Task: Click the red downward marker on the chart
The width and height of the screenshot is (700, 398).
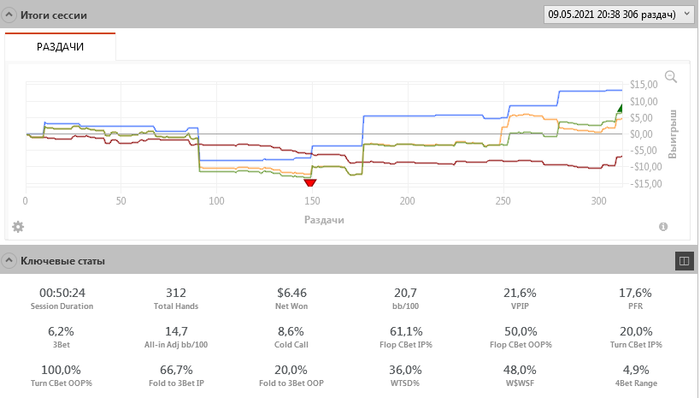Action: [310, 182]
